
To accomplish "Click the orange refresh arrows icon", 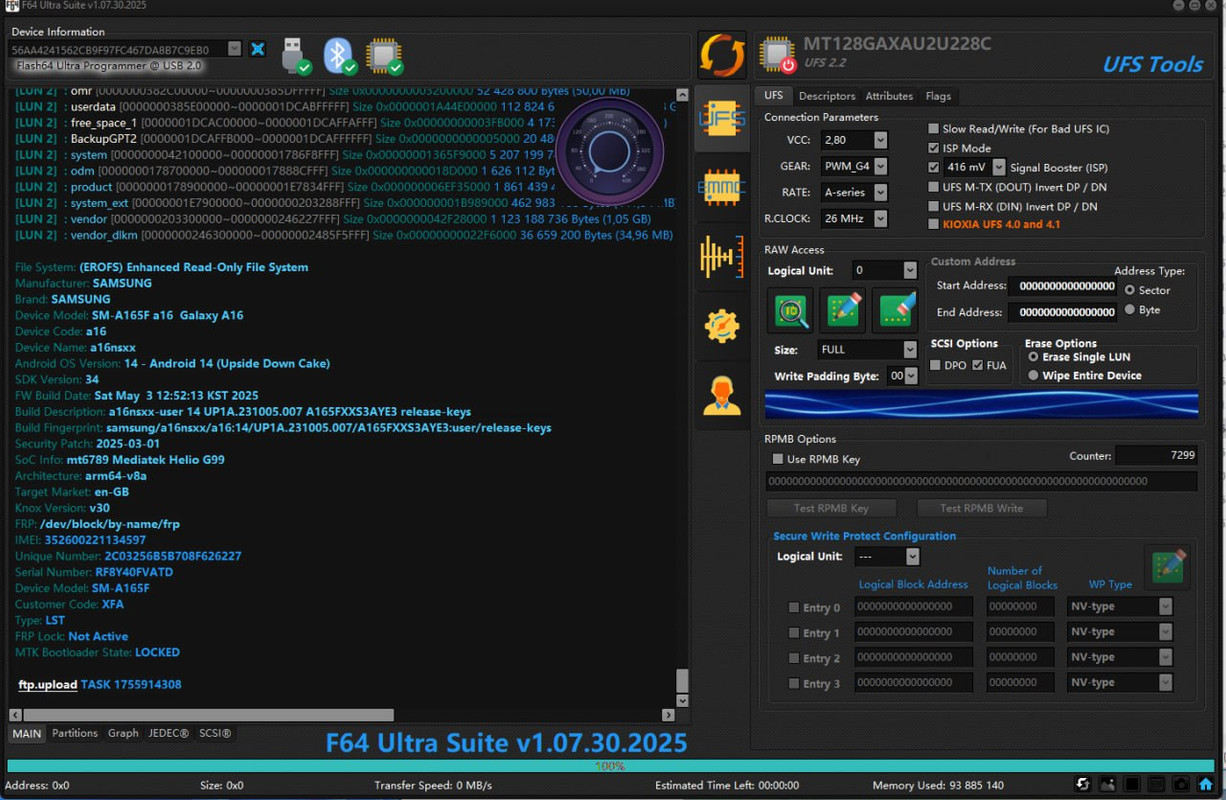I will point(722,56).
